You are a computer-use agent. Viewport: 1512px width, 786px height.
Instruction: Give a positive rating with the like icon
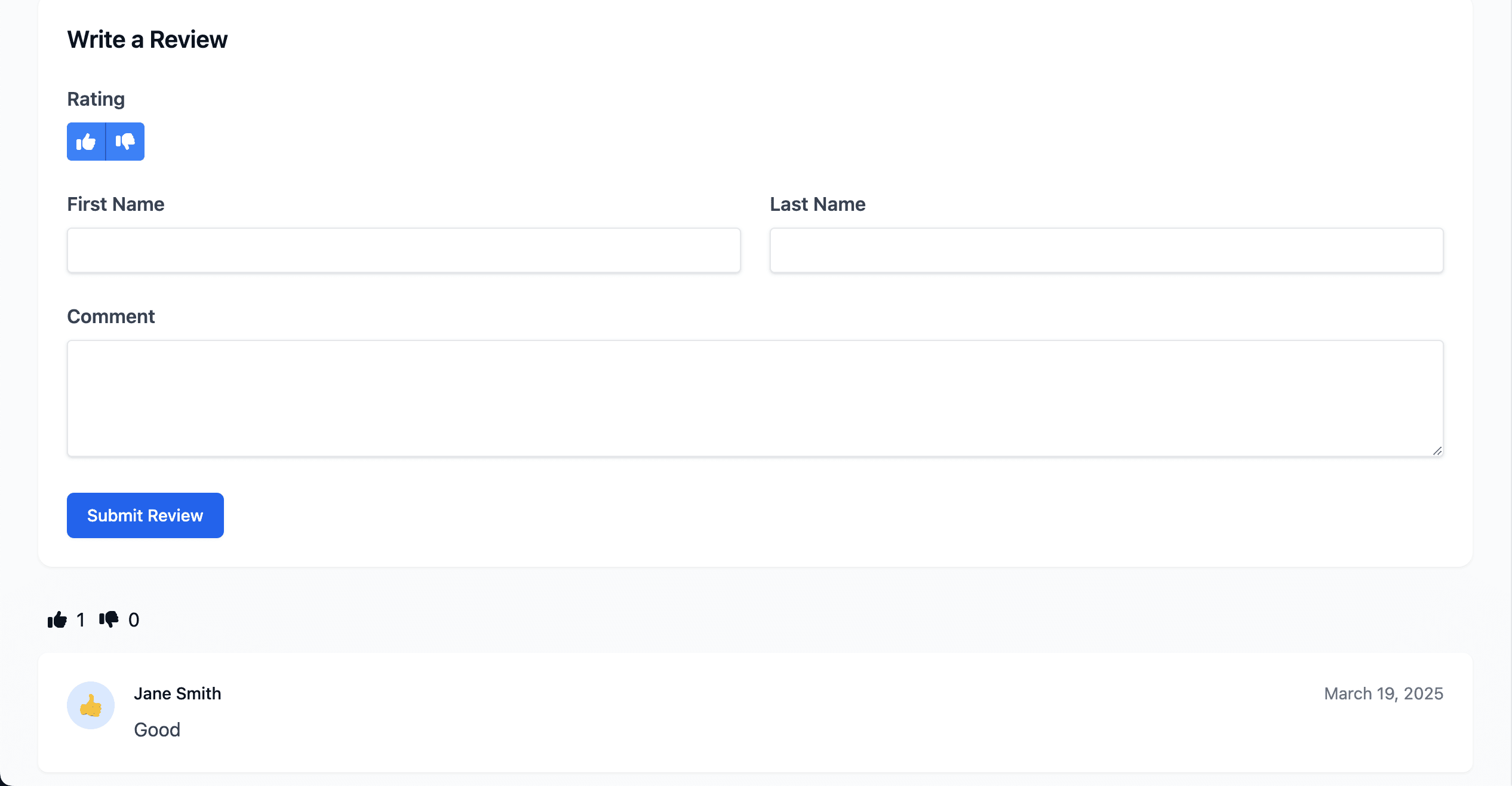pos(86,142)
